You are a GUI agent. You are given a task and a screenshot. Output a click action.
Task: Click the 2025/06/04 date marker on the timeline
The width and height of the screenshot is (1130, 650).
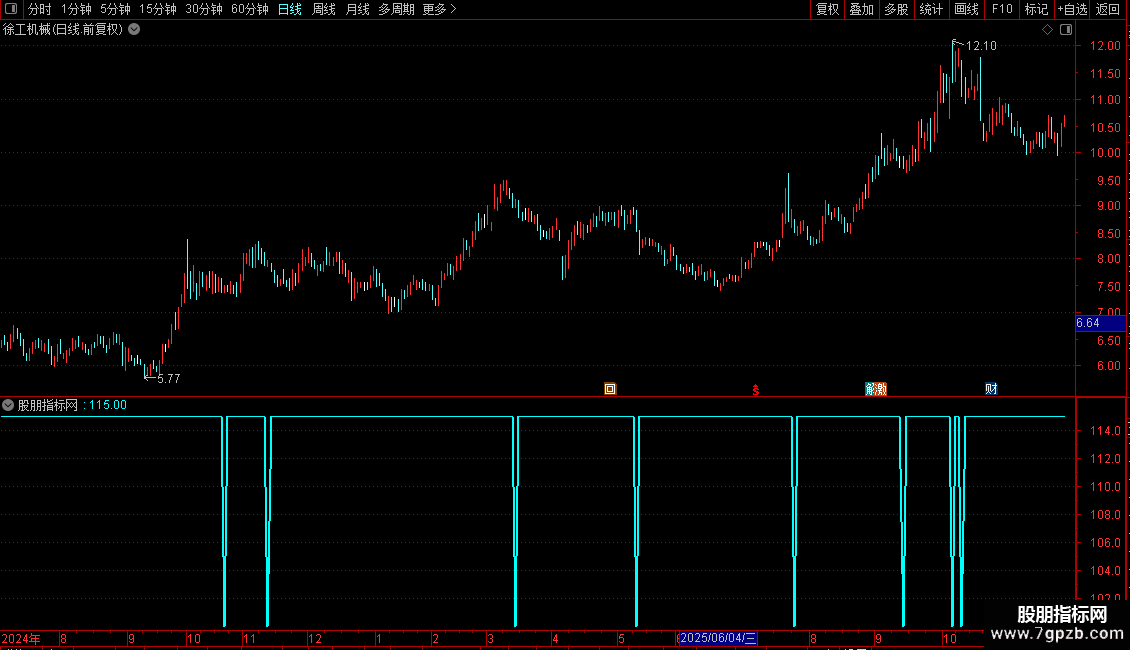coord(718,638)
